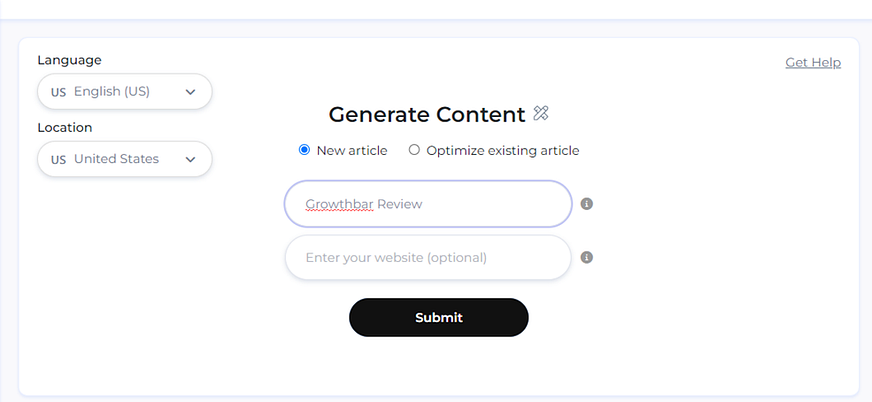Expand the chevron arrow on the Location selector
The image size is (872, 402).
191,159
